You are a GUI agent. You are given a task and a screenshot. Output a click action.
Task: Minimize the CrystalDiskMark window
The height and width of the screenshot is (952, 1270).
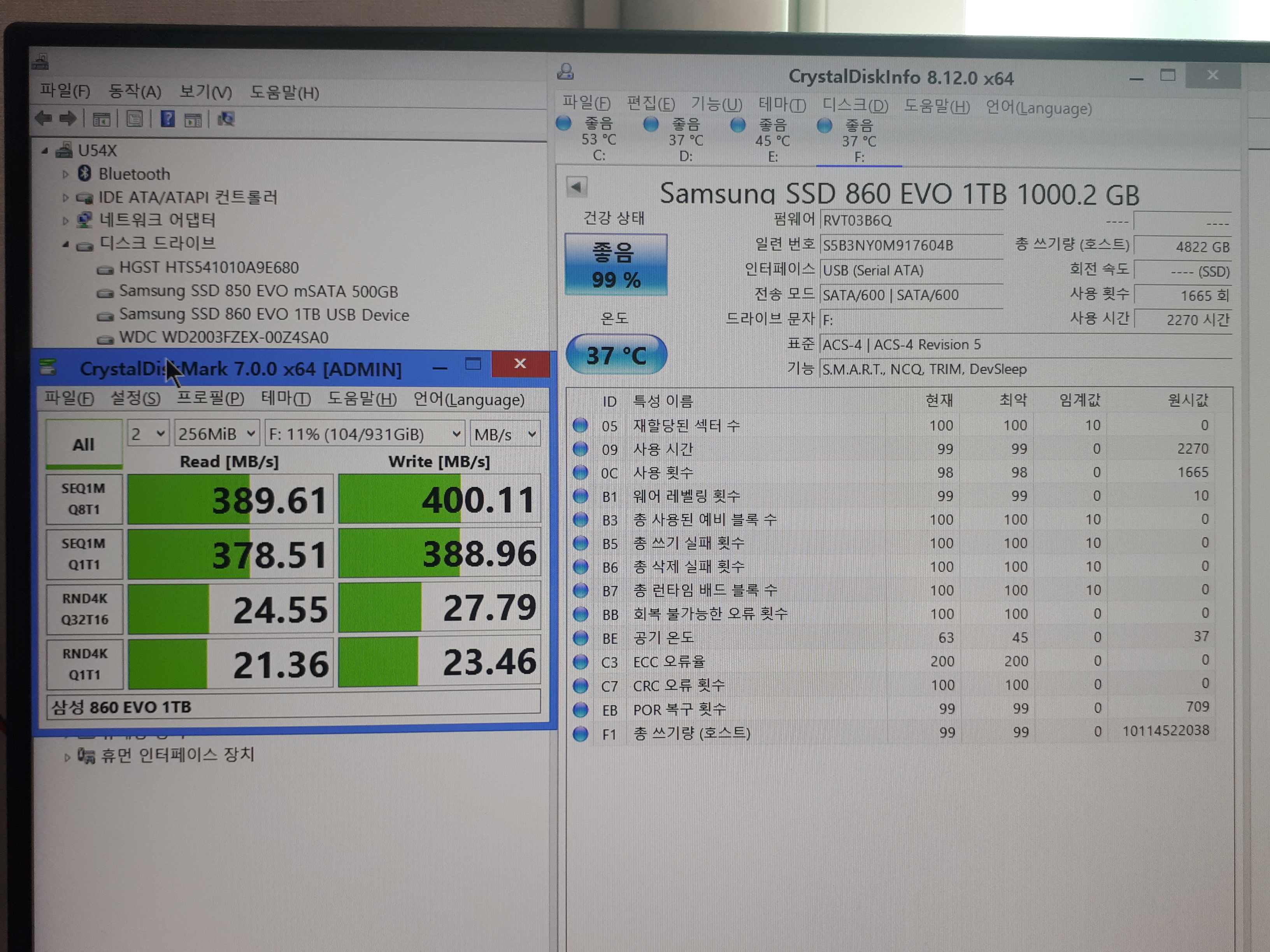(440, 367)
